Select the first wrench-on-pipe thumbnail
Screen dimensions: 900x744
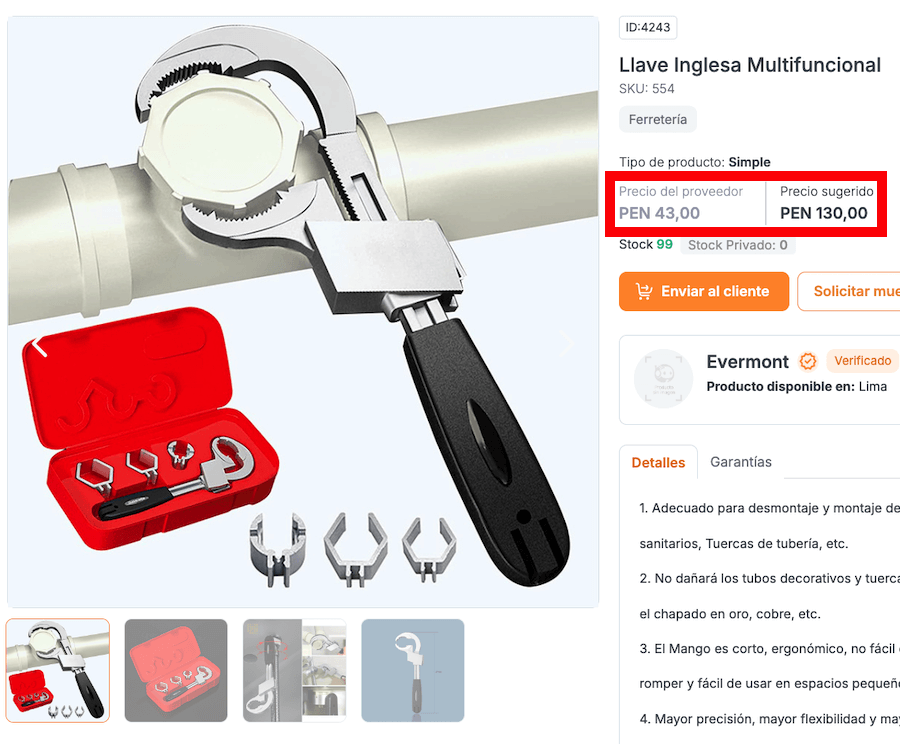point(57,670)
